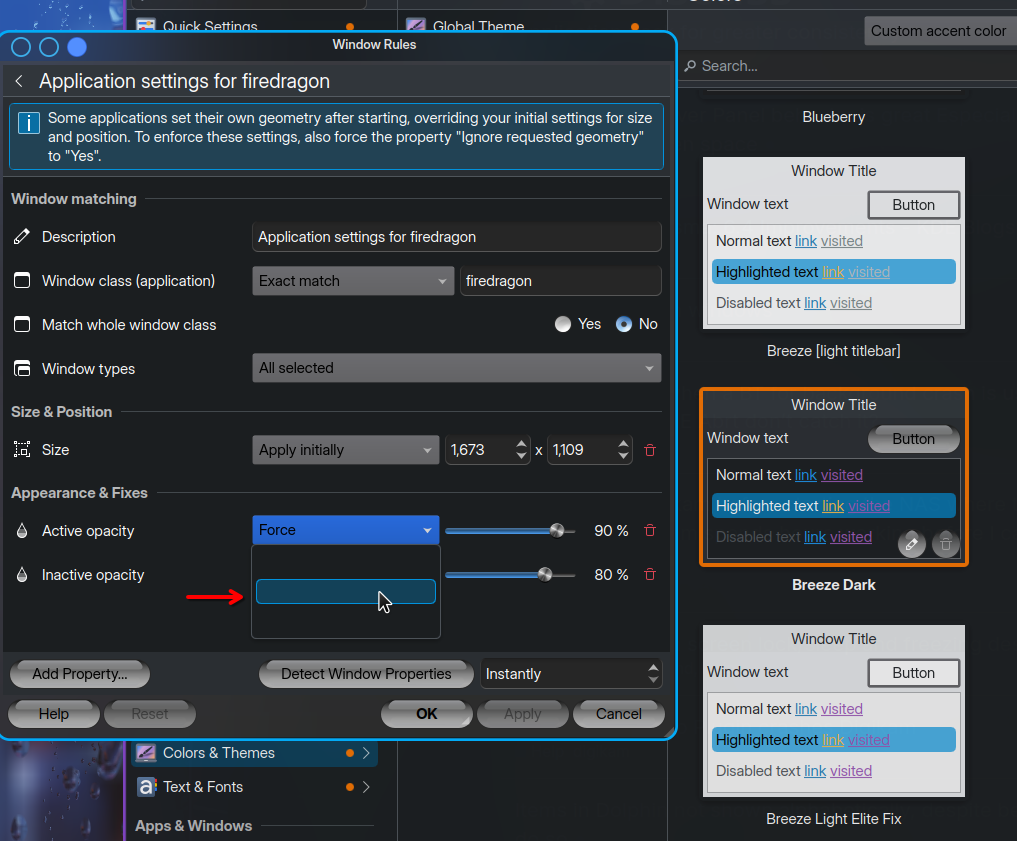Click the trash icon for Inactive opacity
1017x841 pixels.
(650, 574)
